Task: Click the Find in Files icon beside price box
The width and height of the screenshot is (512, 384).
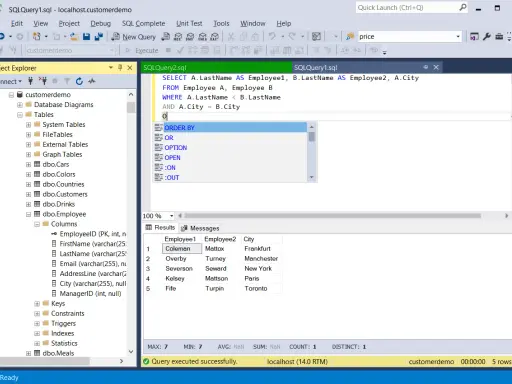Action: pyautogui.click(x=350, y=36)
